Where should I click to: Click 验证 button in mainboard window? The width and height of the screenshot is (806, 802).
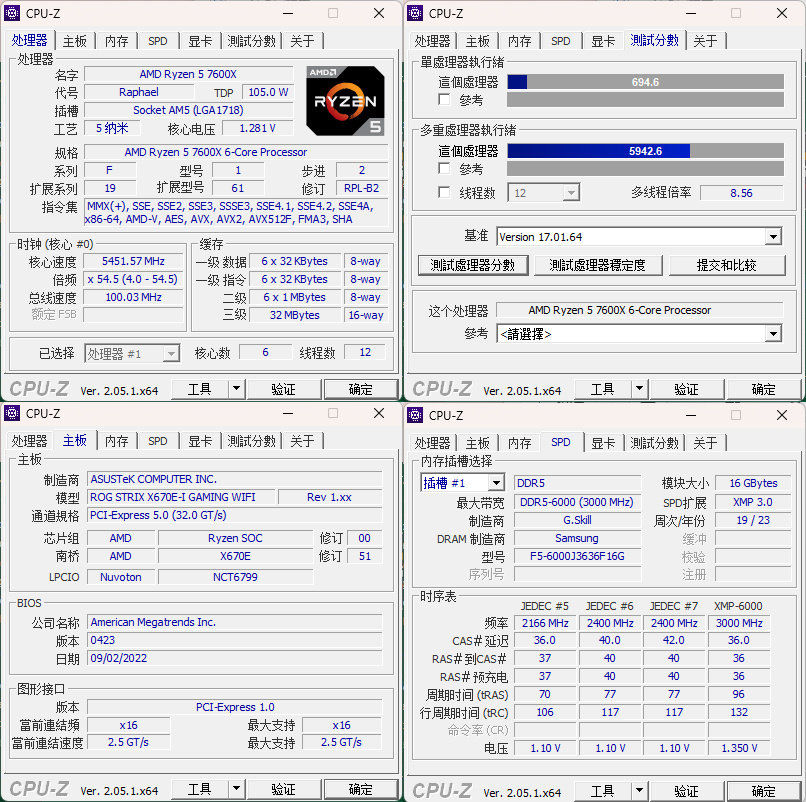[x=284, y=789]
